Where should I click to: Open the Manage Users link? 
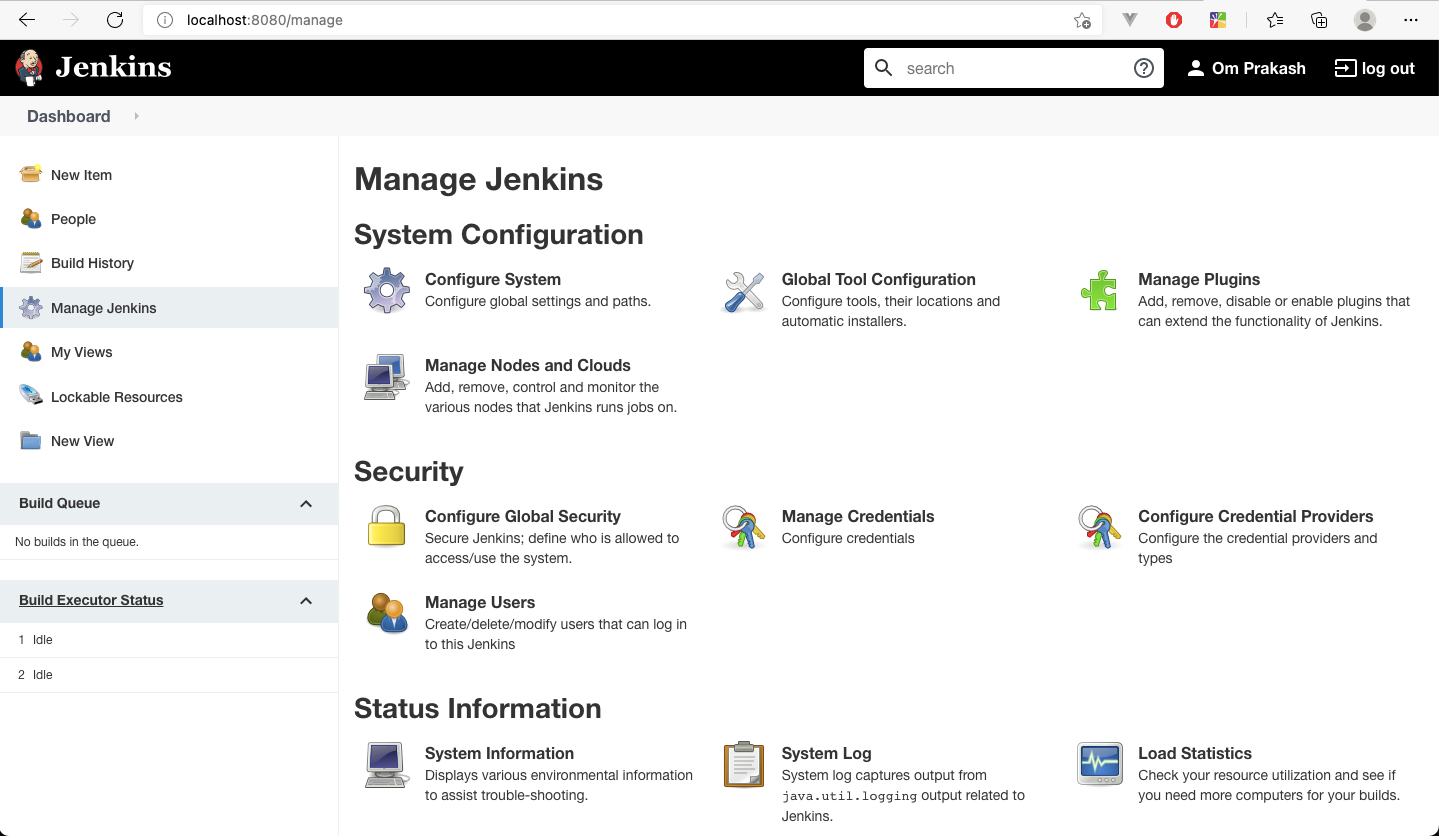point(480,602)
